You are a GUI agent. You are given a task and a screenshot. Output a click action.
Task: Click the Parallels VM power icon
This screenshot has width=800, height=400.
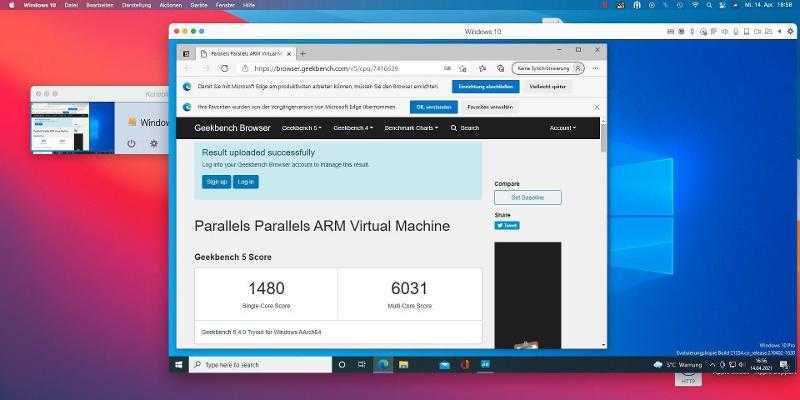click(131, 144)
